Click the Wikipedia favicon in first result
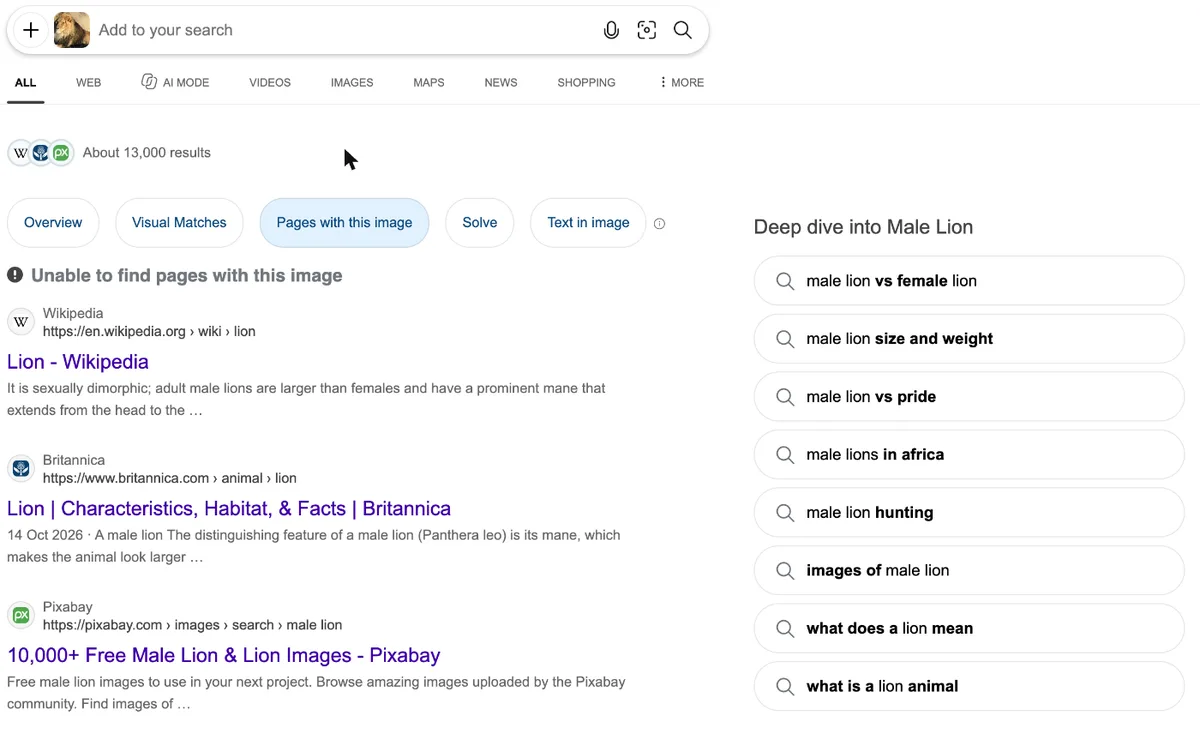Screen dimensions: 1200x734 click(x=21, y=322)
